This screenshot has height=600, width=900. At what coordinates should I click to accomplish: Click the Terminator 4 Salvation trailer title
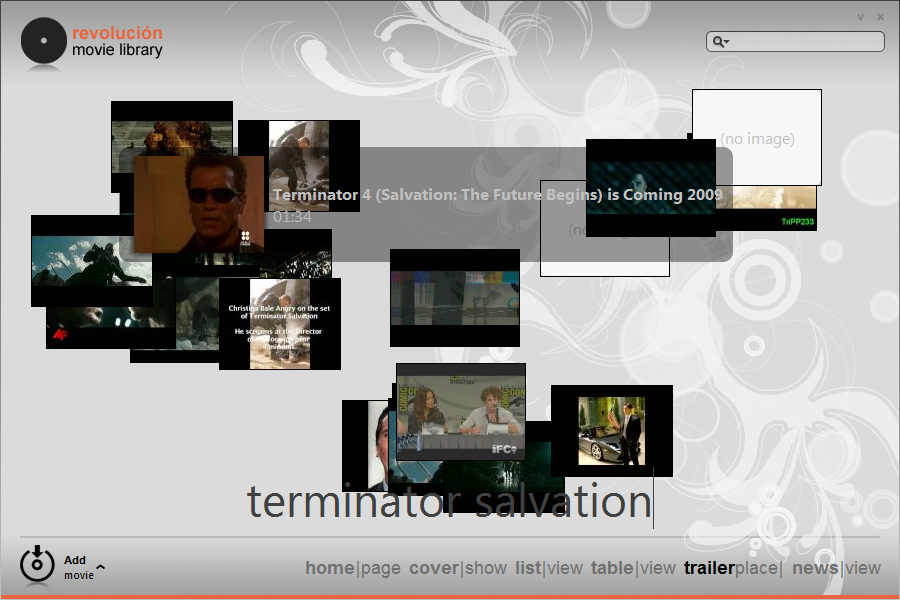[x=498, y=195]
